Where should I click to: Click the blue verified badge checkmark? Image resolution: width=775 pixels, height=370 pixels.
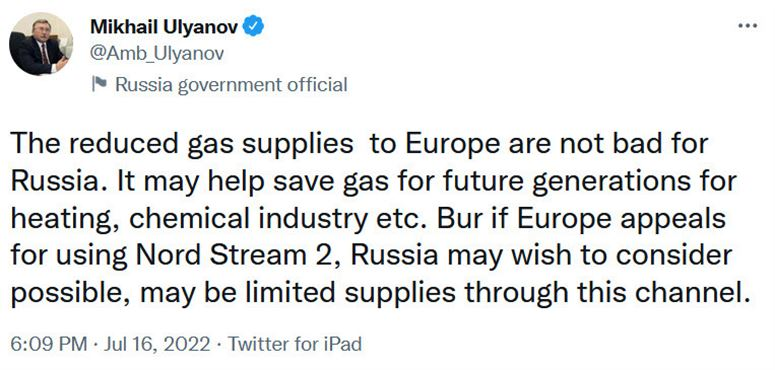pyautogui.click(x=255, y=27)
